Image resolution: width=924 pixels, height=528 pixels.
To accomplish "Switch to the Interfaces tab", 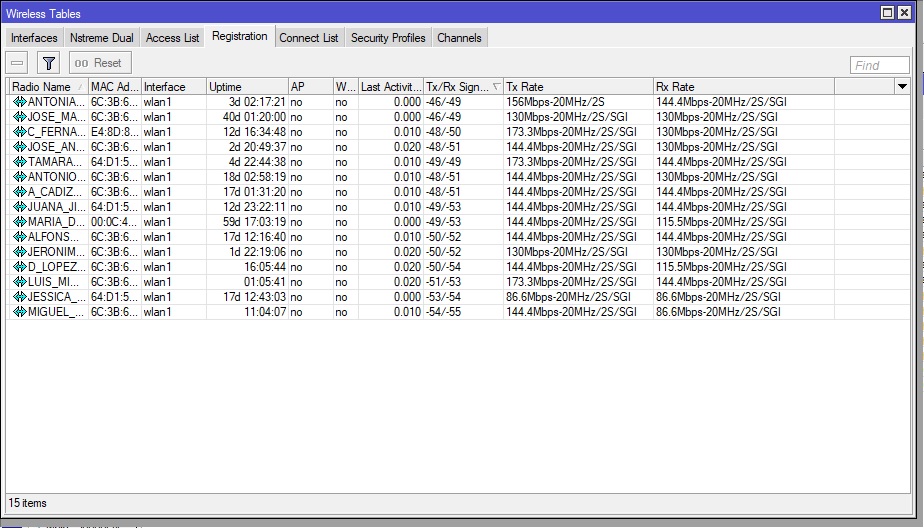I will pos(34,38).
